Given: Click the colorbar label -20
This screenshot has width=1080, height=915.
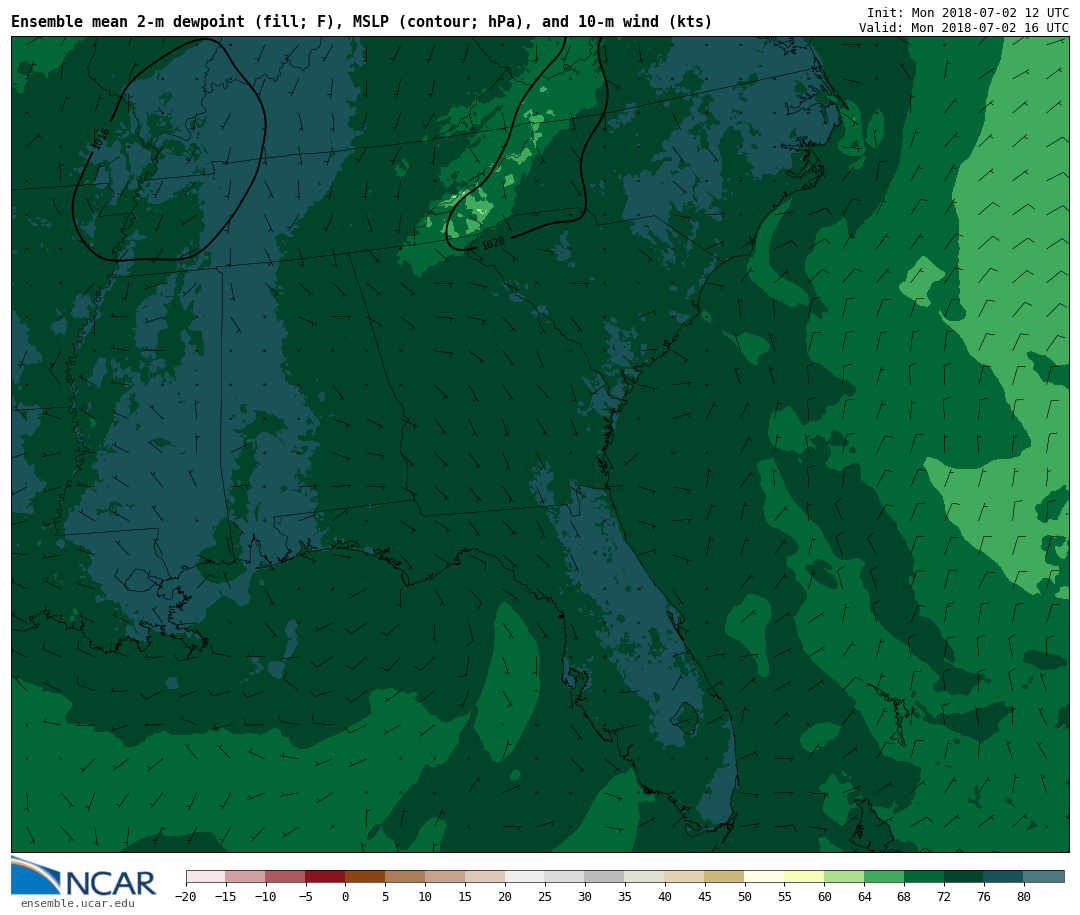Looking at the screenshot, I should [186, 896].
